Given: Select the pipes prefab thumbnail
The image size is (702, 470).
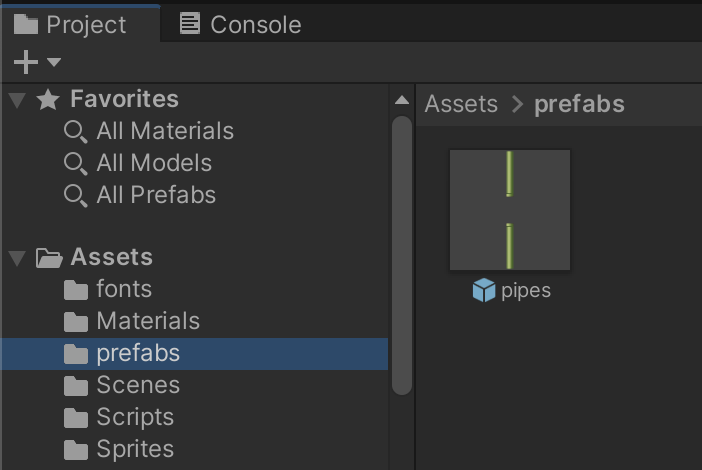Looking at the screenshot, I should click(x=510, y=210).
